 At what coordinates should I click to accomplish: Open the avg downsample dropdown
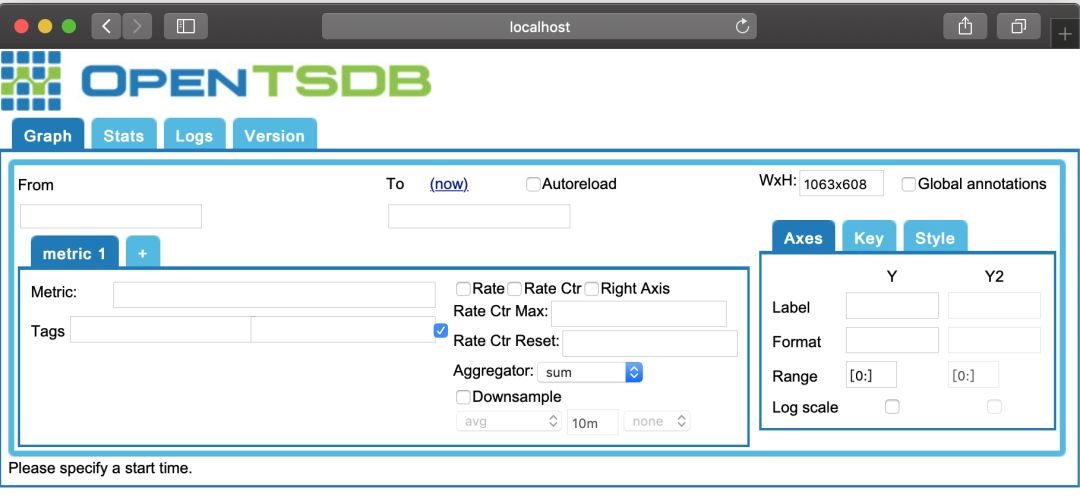tap(509, 421)
